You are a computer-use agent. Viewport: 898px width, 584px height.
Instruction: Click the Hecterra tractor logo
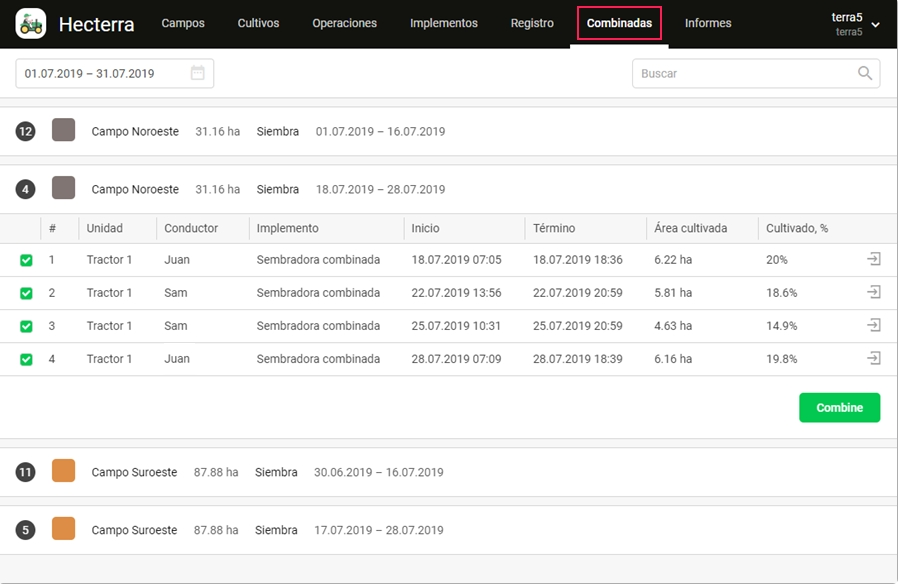click(x=29, y=22)
